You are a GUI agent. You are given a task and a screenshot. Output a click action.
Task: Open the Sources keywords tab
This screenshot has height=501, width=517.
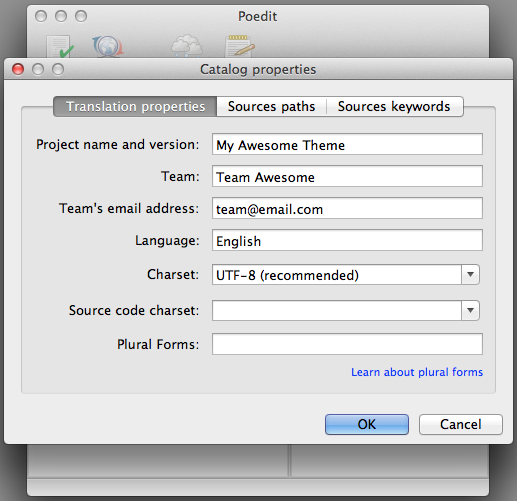(x=395, y=107)
